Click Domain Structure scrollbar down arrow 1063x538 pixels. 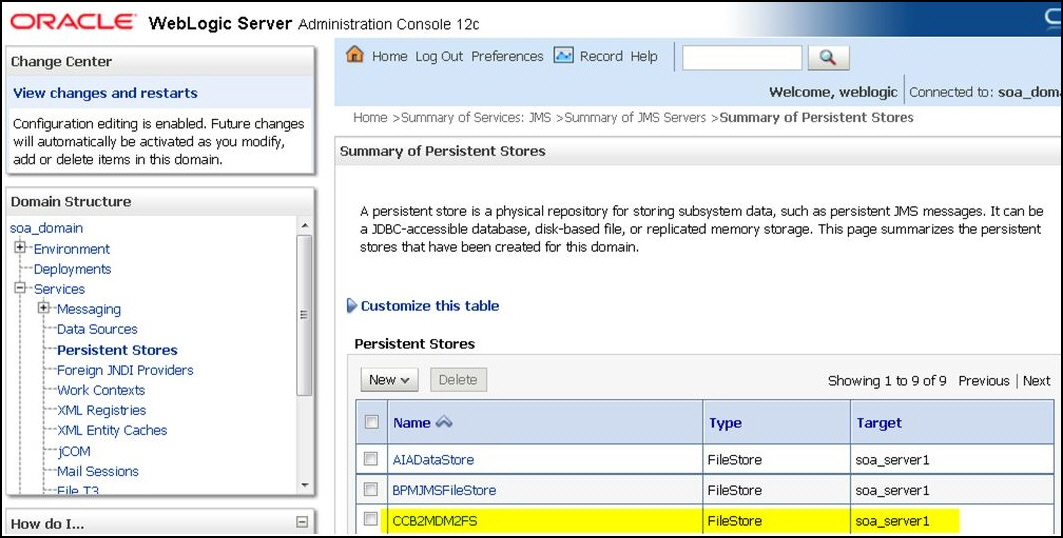point(304,485)
